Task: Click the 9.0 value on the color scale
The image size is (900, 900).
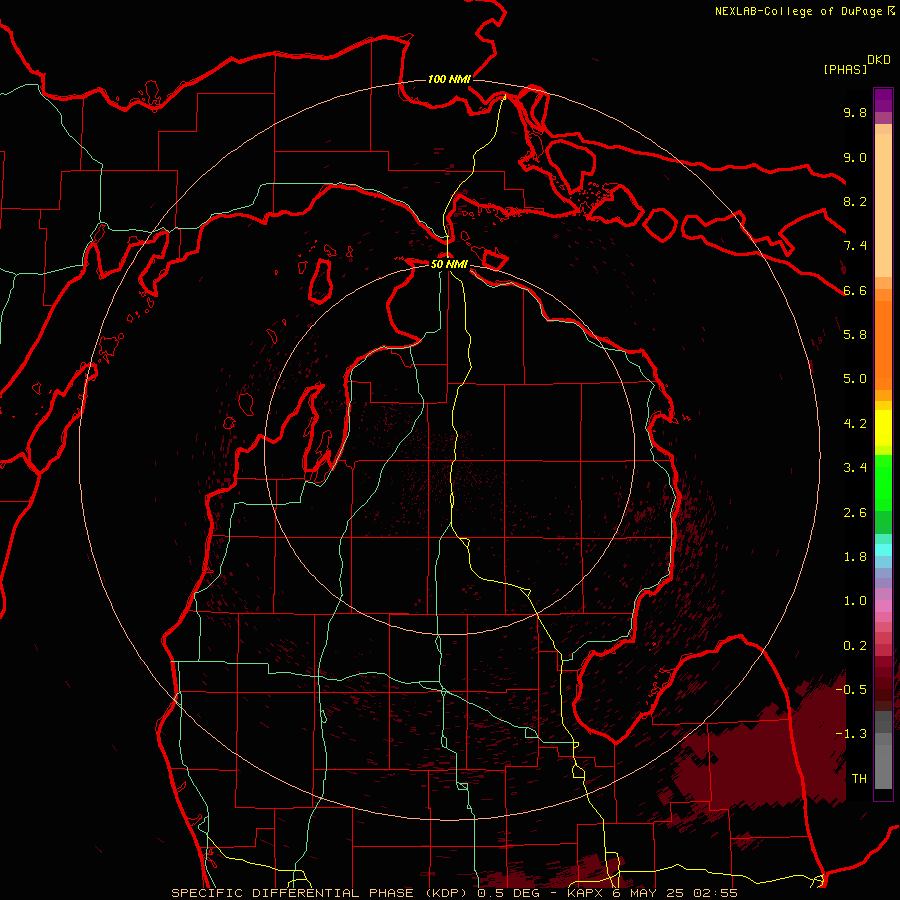Action: coord(855,157)
